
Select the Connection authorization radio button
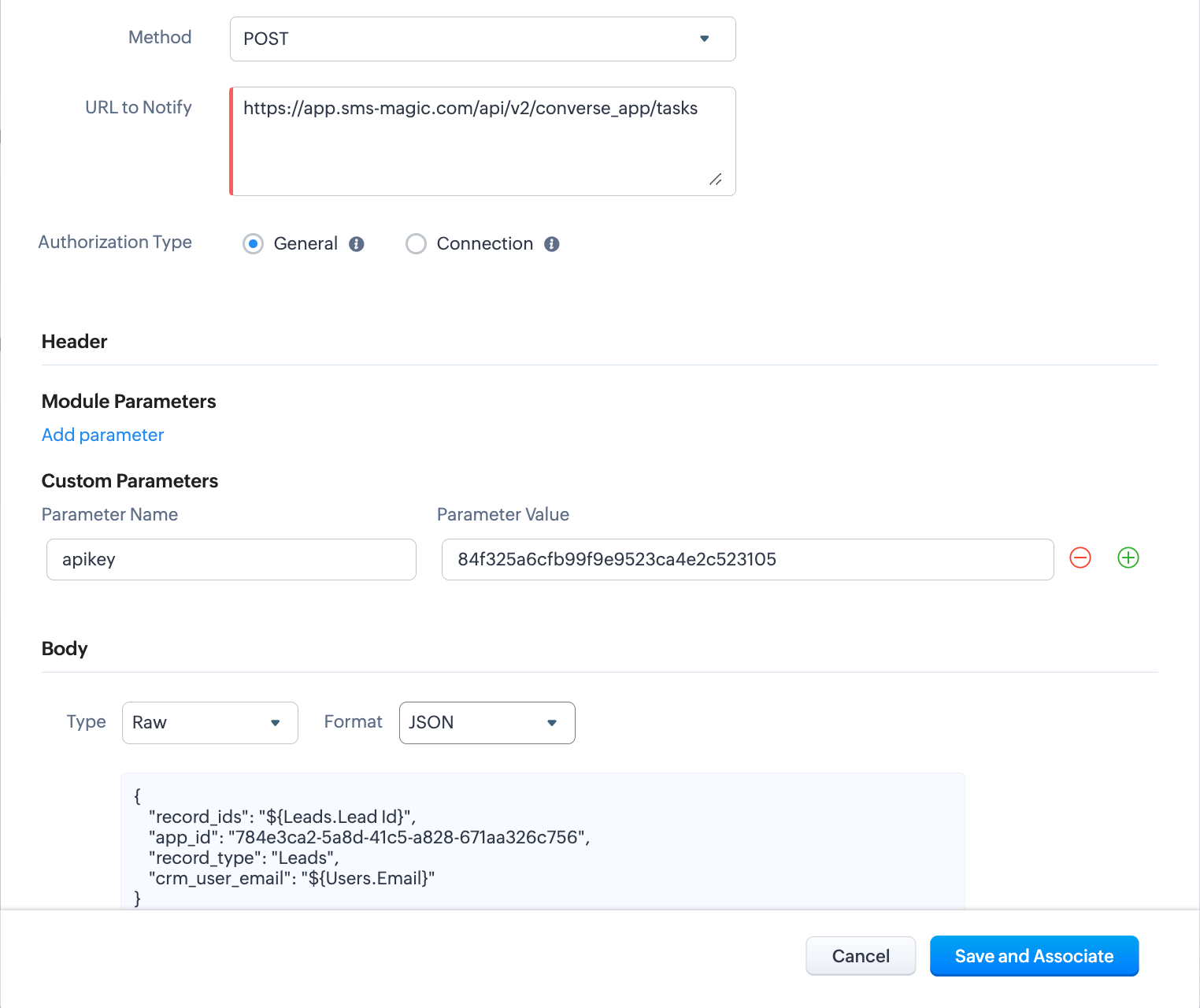tap(416, 244)
